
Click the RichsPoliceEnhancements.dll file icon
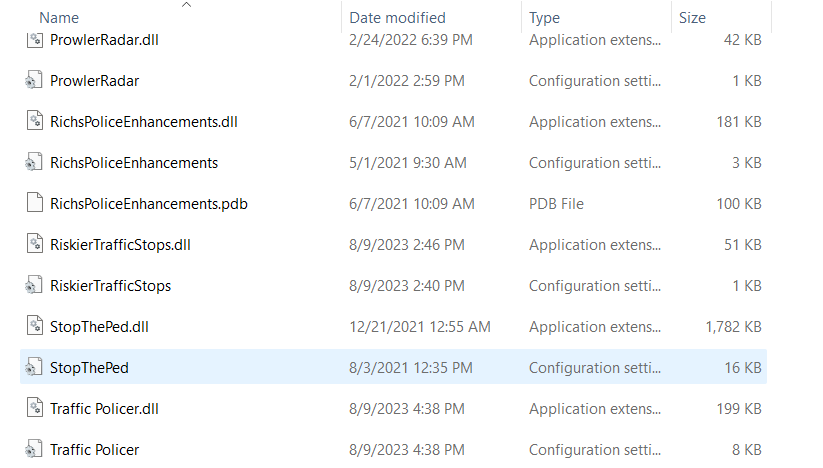tap(34, 122)
